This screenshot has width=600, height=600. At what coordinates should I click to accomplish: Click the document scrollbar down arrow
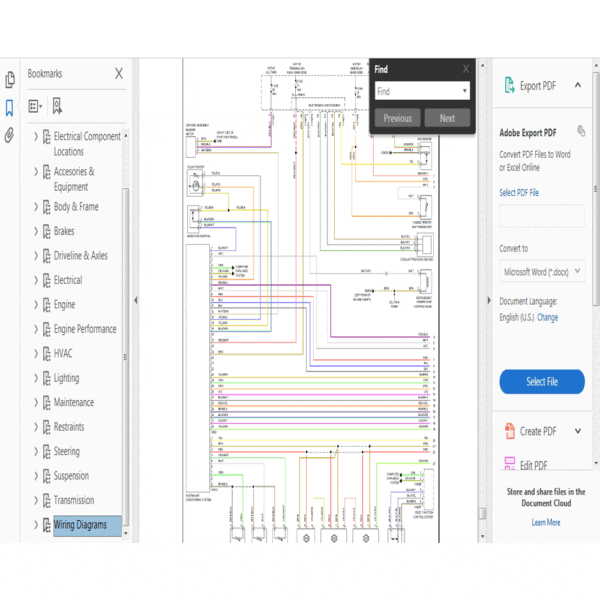point(483,536)
